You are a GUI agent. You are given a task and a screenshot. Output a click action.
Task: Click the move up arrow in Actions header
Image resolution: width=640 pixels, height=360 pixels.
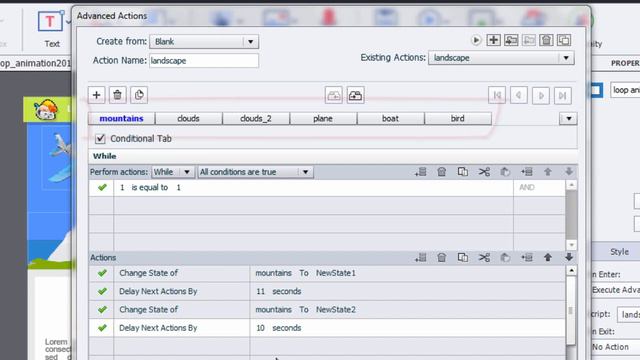pos(548,258)
